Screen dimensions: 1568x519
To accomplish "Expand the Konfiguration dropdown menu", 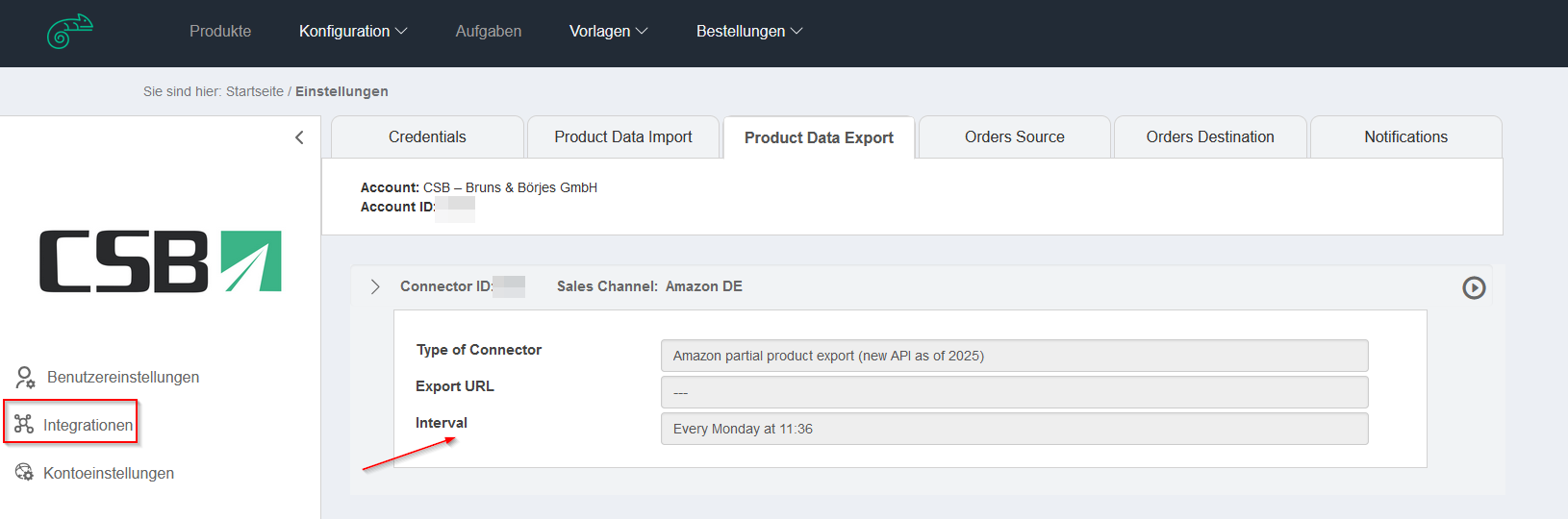I will (x=353, y=31).
